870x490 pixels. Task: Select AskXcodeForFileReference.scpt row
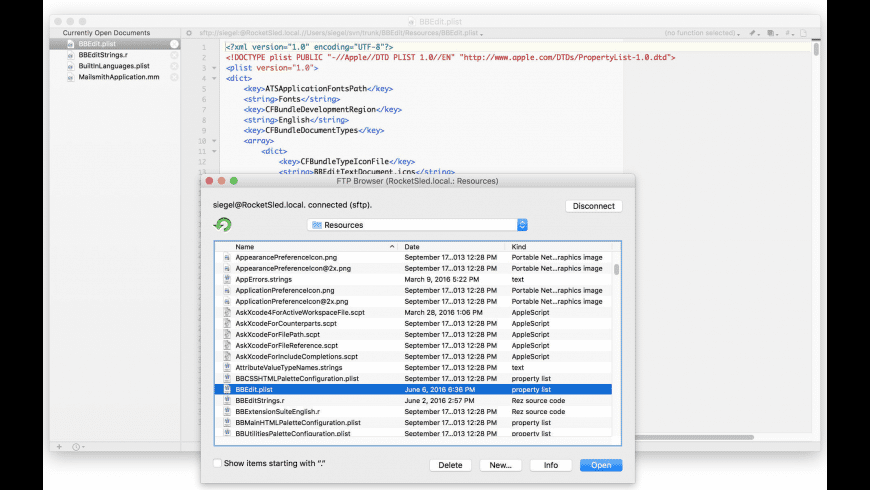[413, 346]
